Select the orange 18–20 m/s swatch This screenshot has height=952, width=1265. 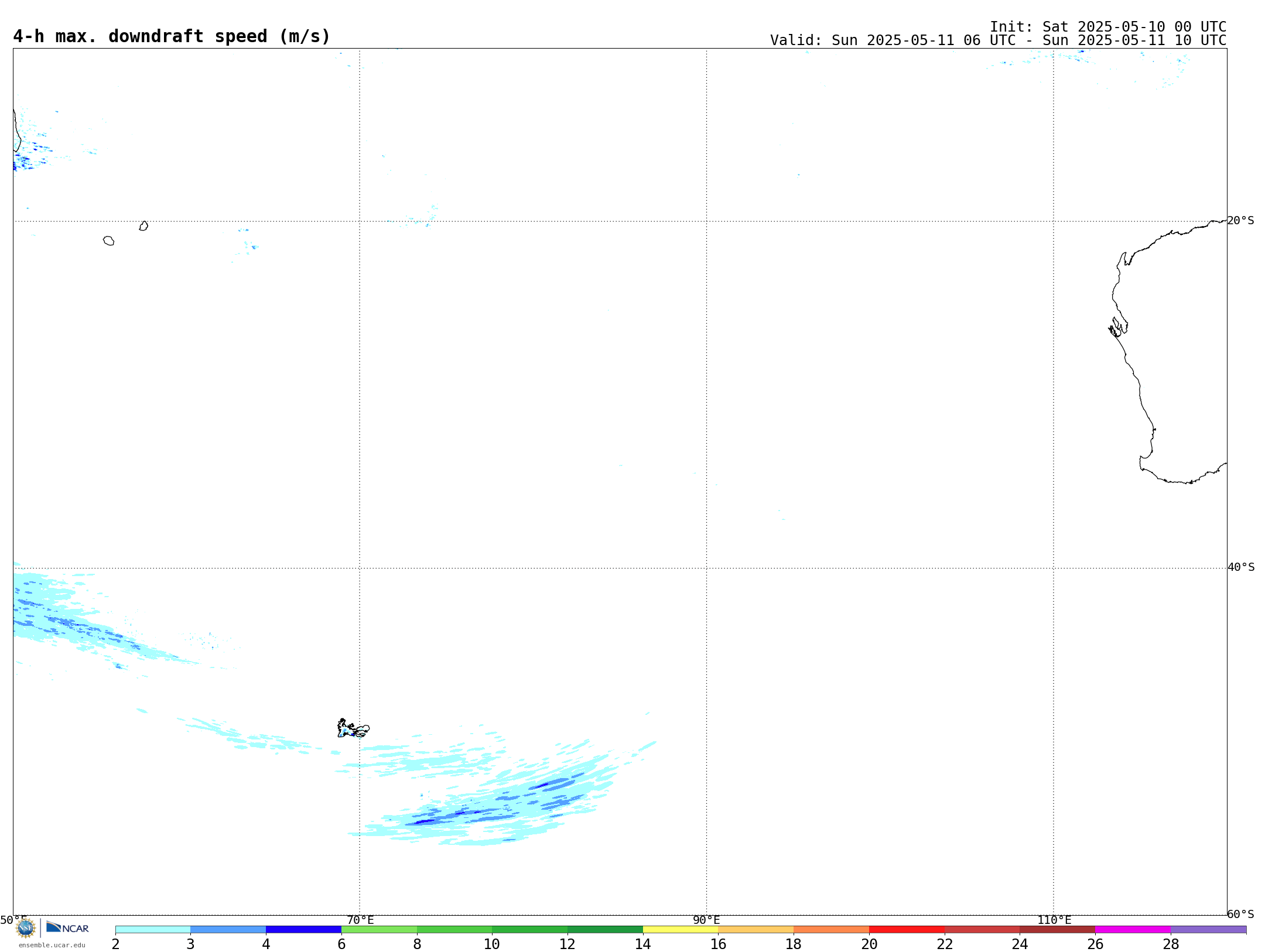(x=831, y=929)
